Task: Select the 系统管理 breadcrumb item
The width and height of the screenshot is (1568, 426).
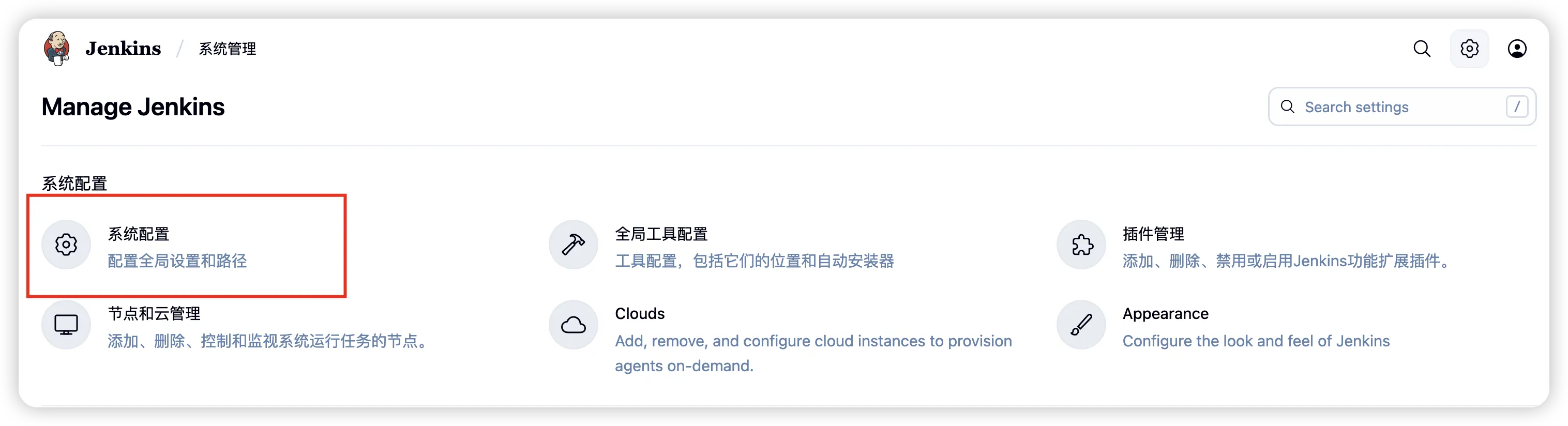Action: tap(228, 49)
